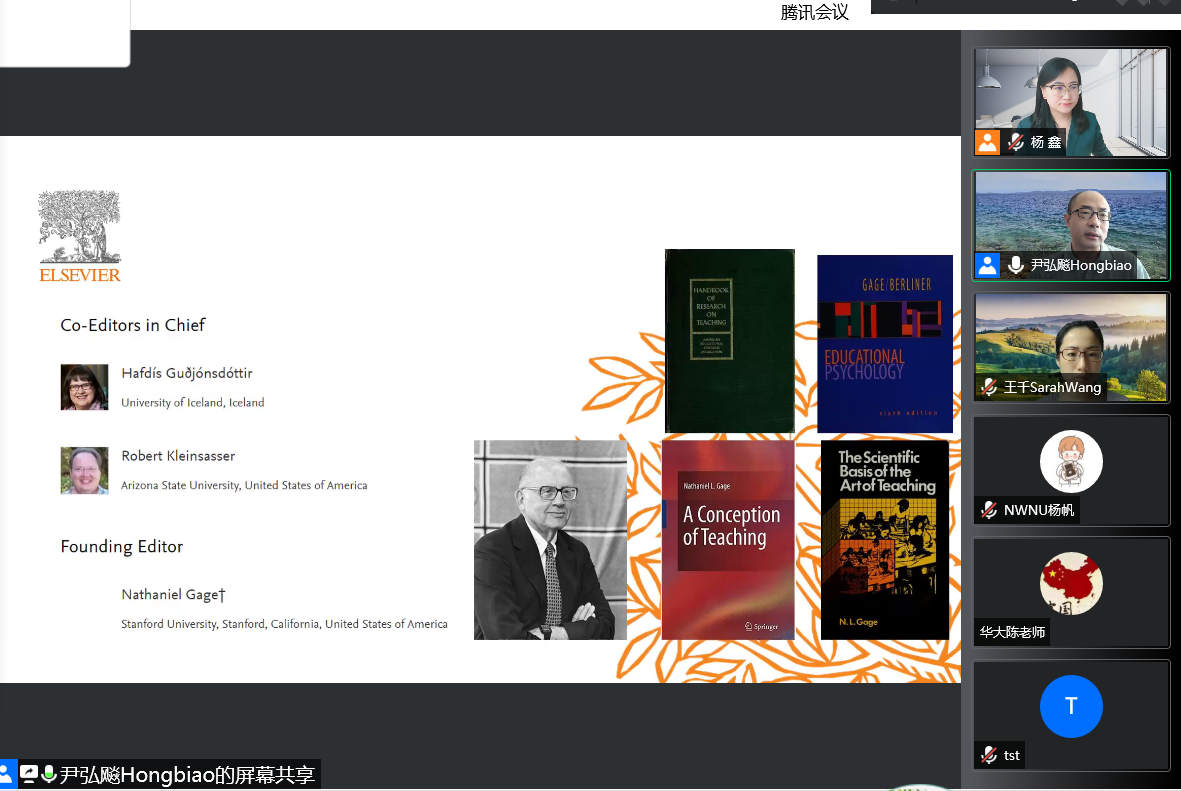Click the muted microphone icon for 杨鑫
The height and width of the screenshot is (791, 1181).
pyautogui.click(x=1016, y=142)
